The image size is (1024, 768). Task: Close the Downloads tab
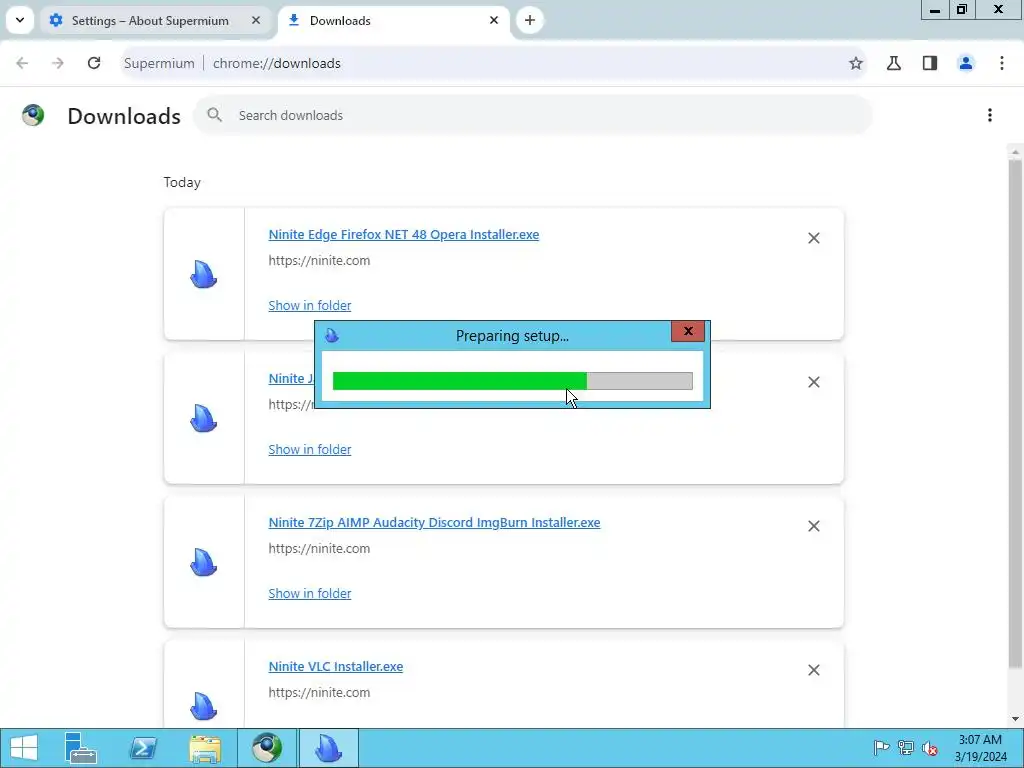(494, 20)
